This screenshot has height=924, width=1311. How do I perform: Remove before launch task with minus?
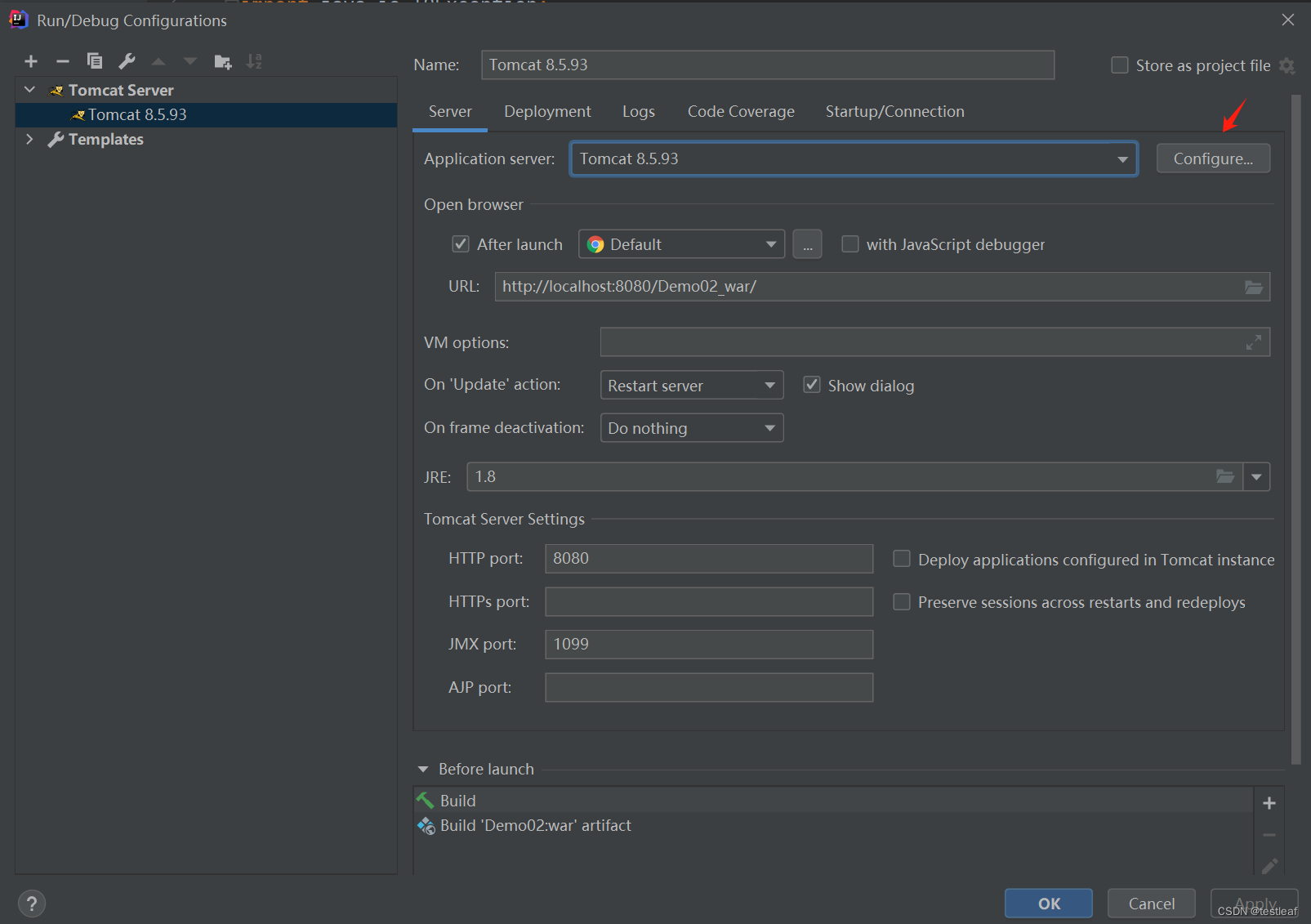1269,835
